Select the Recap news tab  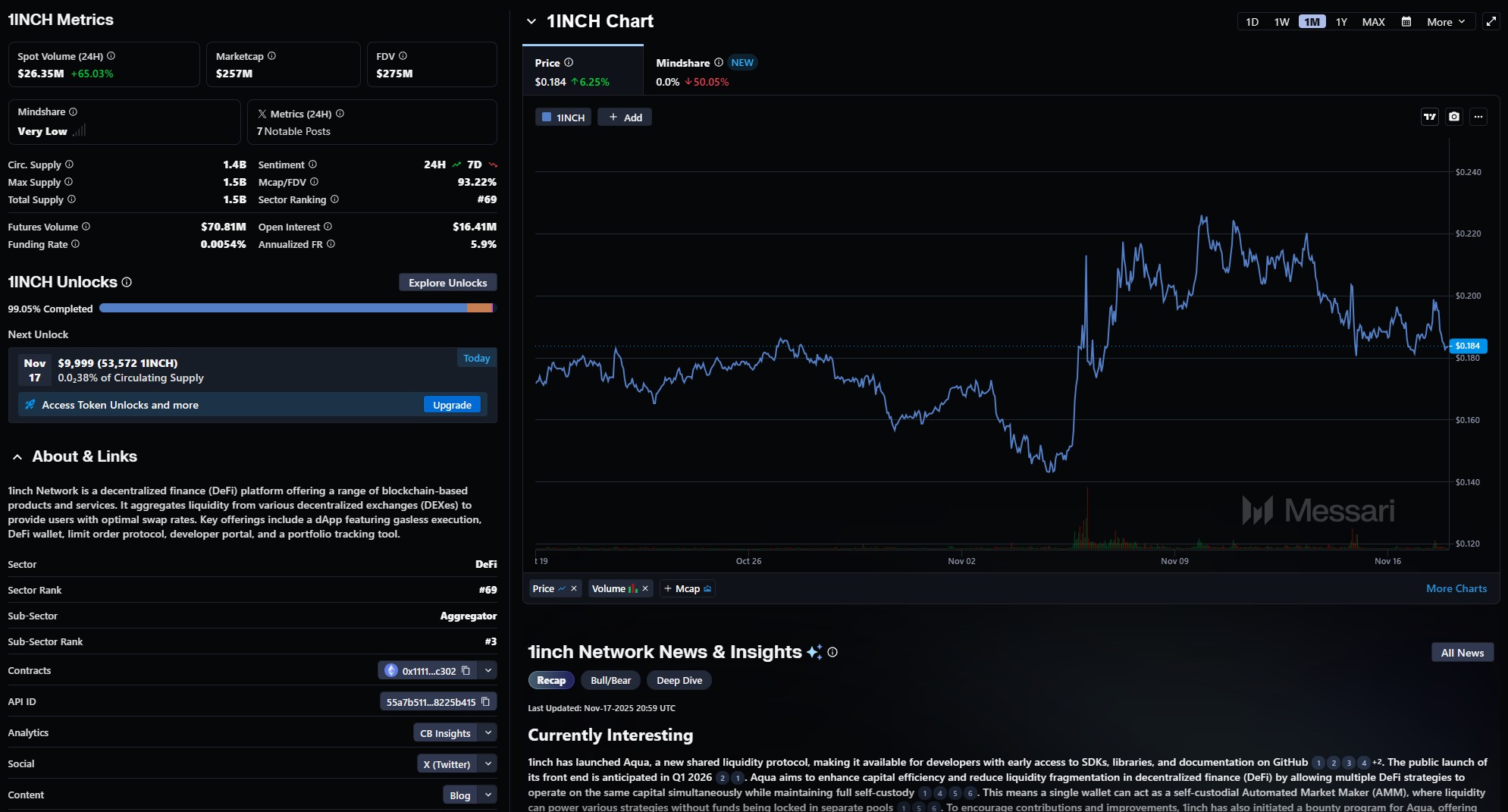point(551,681)
